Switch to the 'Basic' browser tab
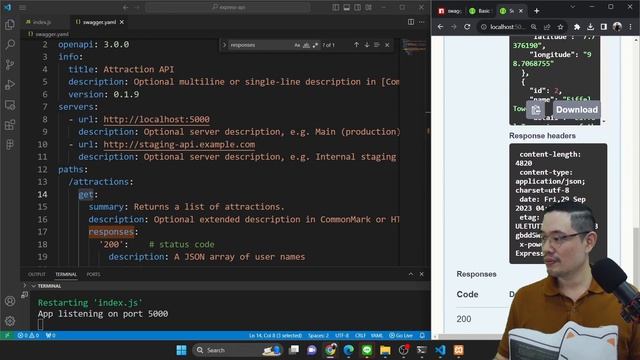The width and height of the screenshot is (640, 360). click(x=480, y=11)
